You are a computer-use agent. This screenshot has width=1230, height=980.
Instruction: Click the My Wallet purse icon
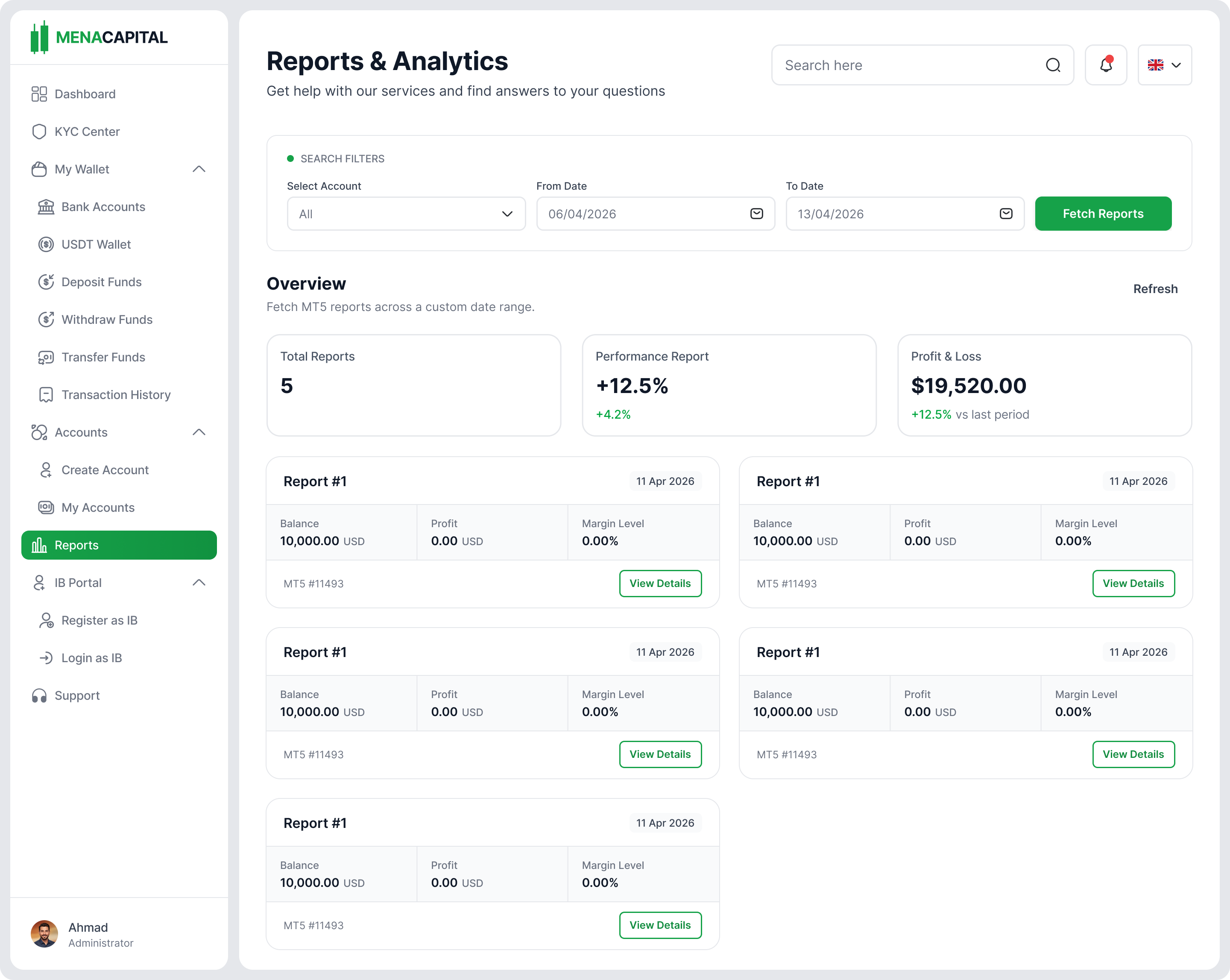(39, 170)
